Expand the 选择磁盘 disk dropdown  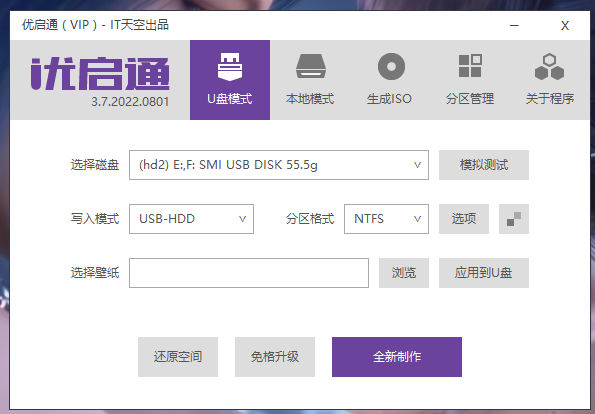(279, 165)
